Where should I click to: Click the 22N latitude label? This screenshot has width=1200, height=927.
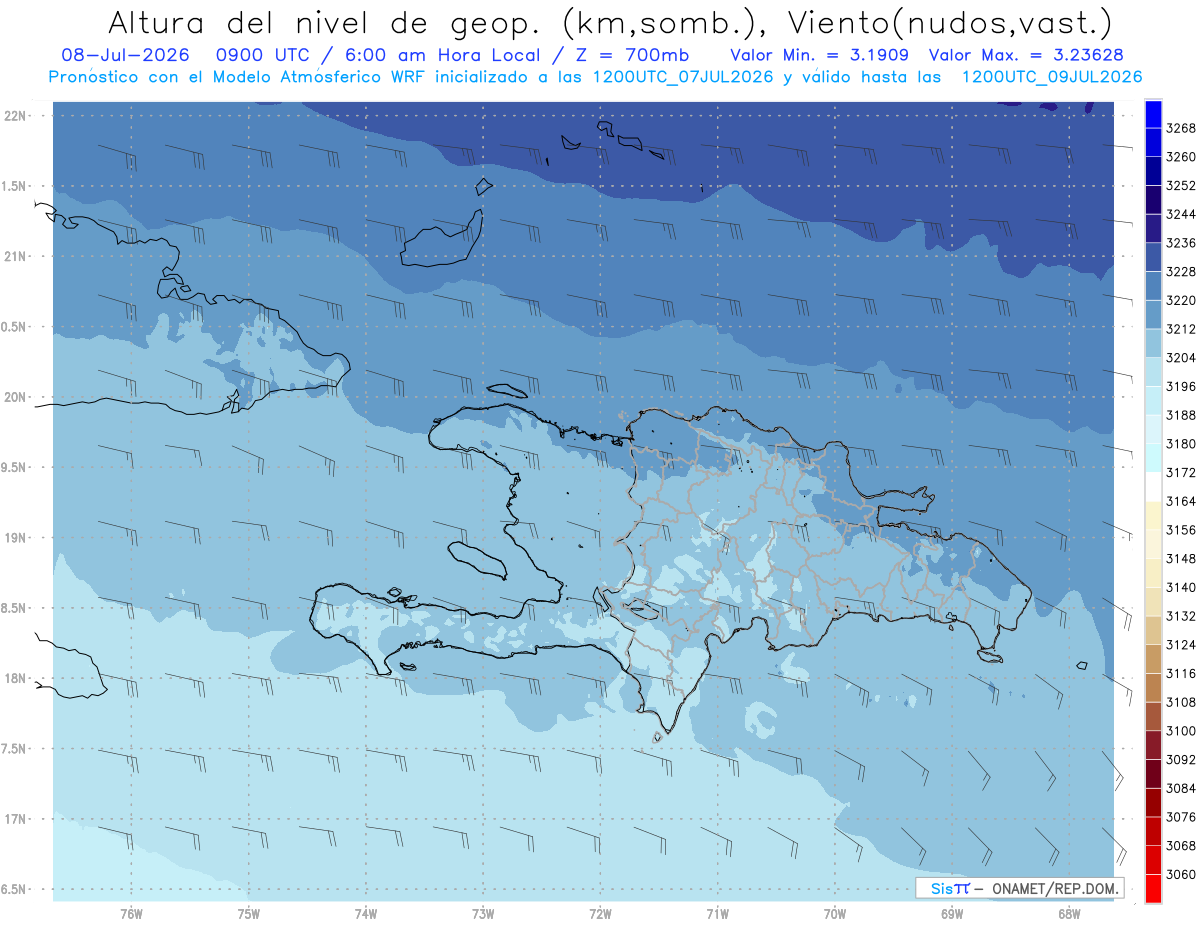(x=15, y=115)
